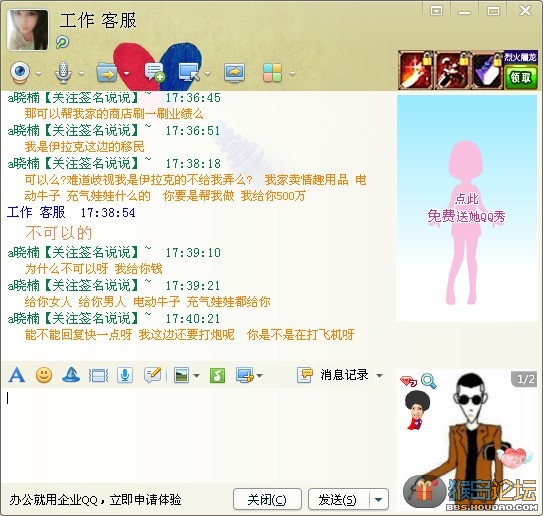Viewport: 543px width, 516px height.
Task: Send a window shake via the filmstrip icon
Action: click(x=98, y=375)
